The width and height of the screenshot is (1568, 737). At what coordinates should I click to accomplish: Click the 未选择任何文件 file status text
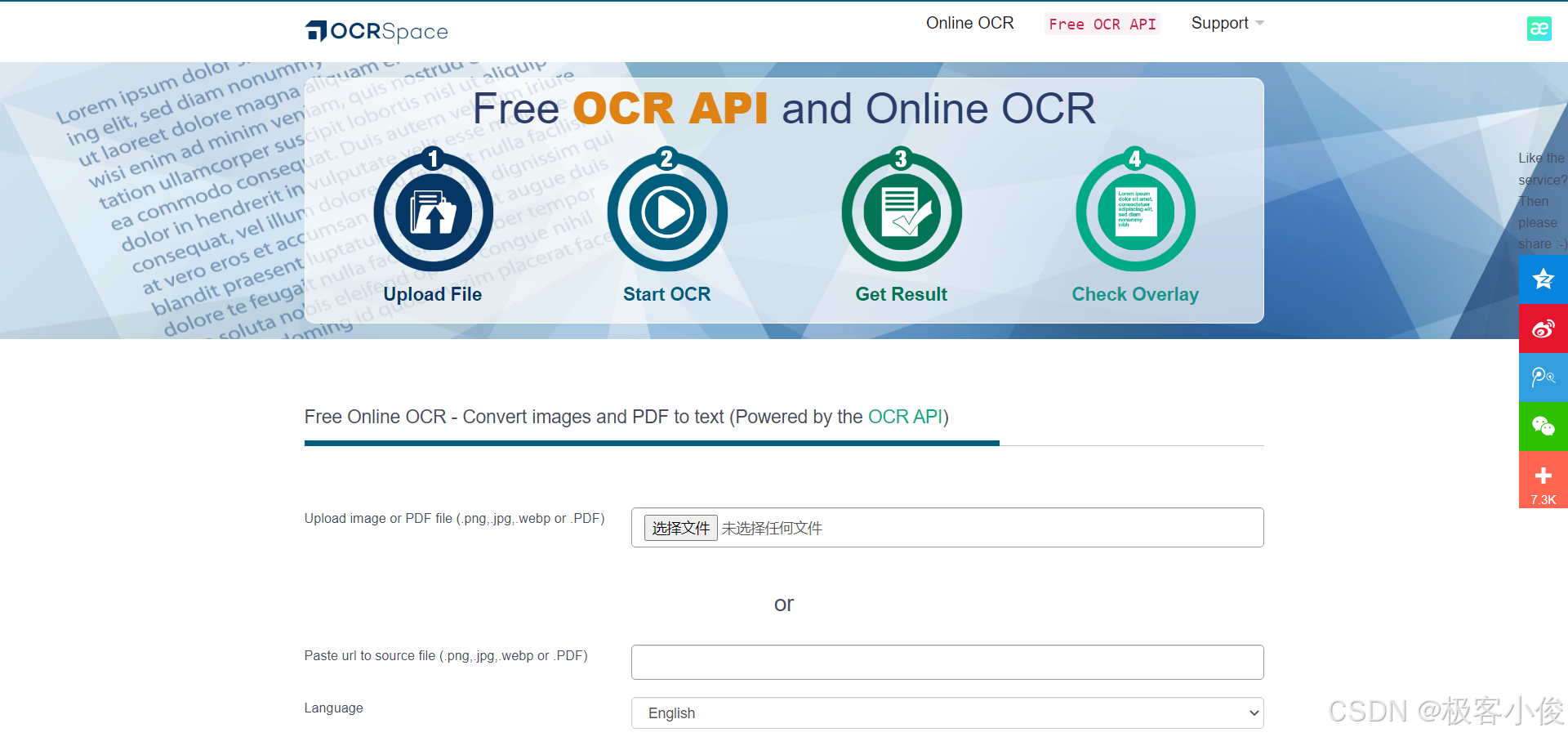(x=772, y=529)
